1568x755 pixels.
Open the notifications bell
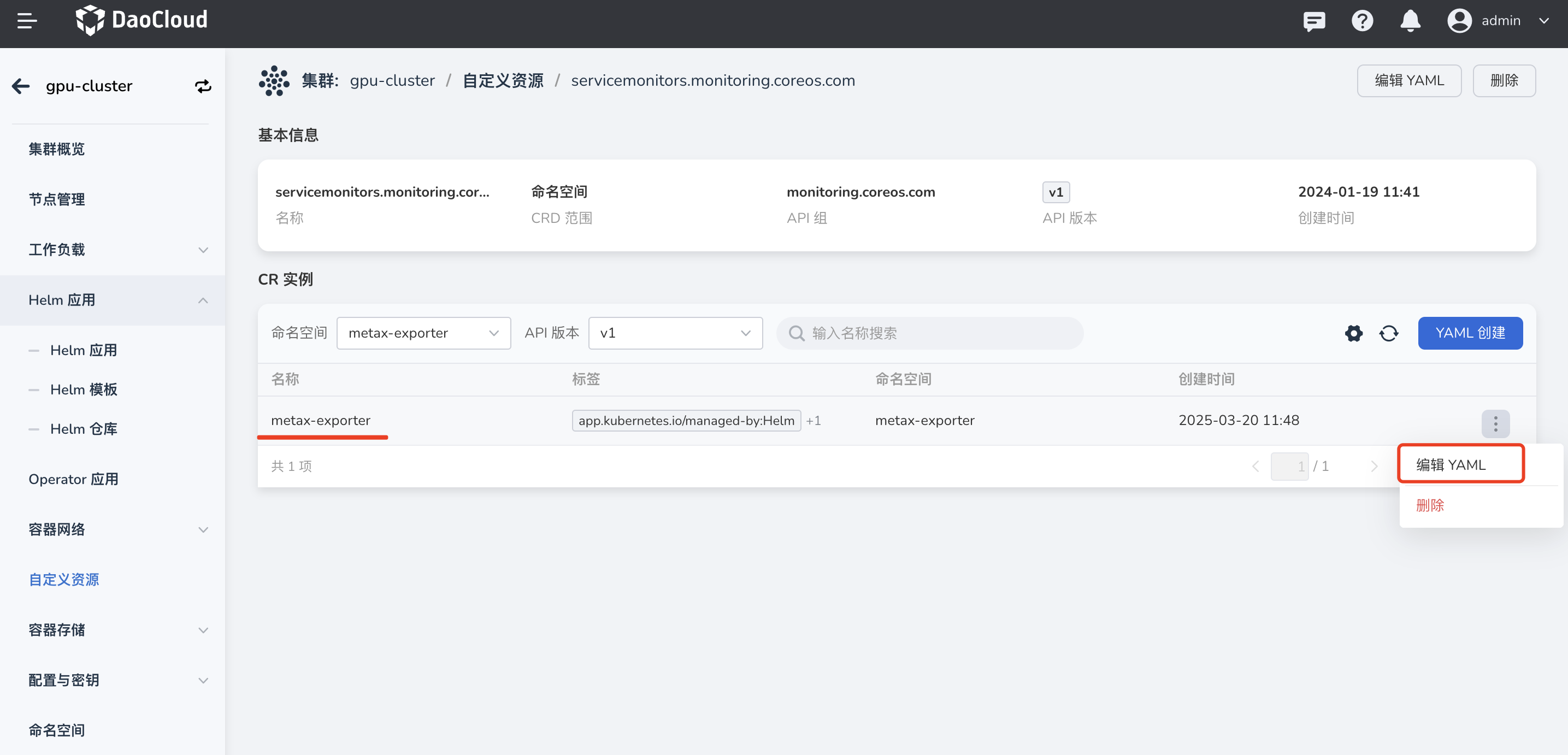click(x=1410, y=21)
